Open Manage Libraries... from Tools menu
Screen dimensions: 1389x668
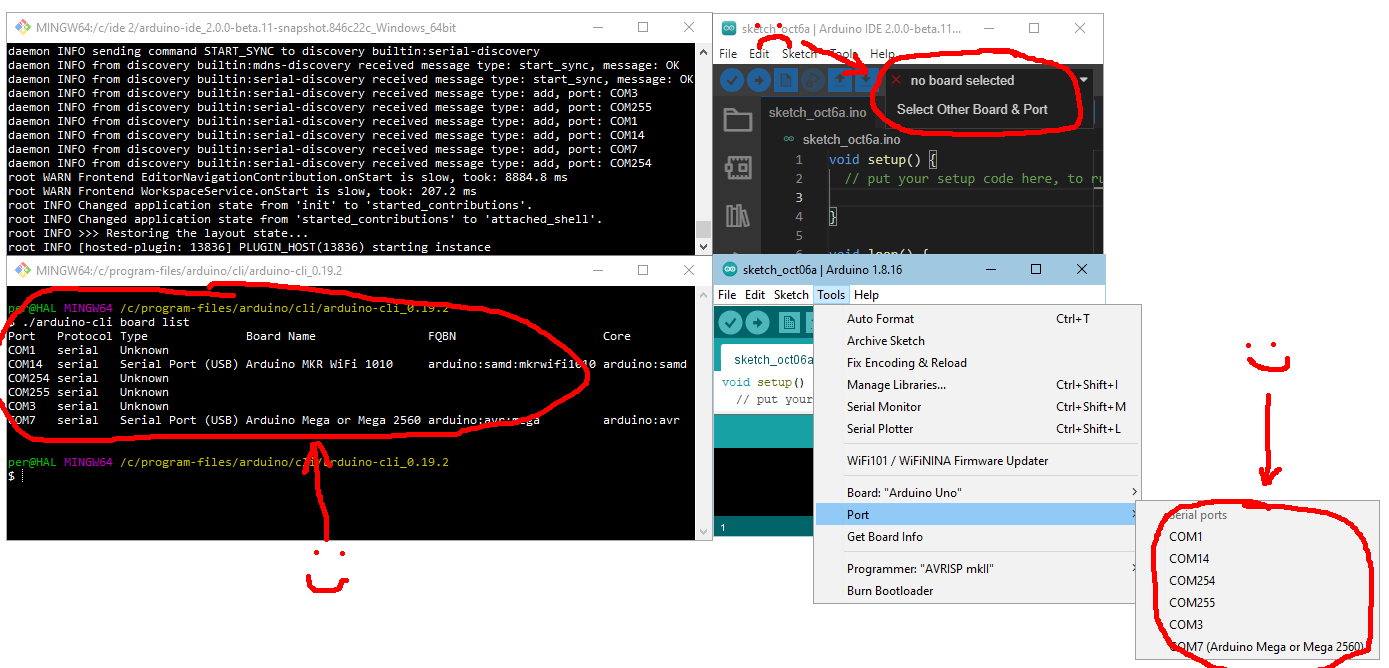978,384
